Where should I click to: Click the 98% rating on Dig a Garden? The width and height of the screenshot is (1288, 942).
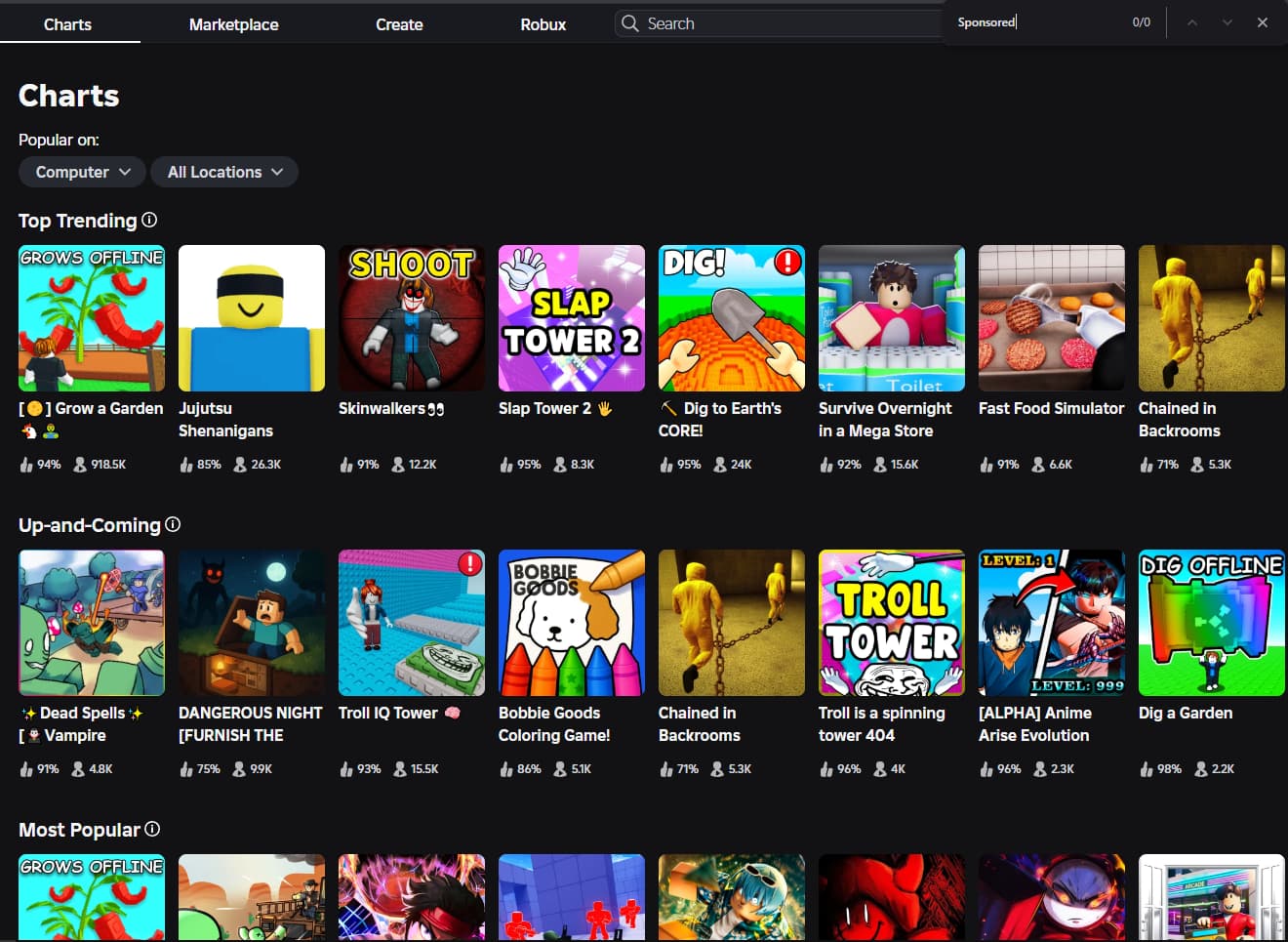[x=1160, y=769]
